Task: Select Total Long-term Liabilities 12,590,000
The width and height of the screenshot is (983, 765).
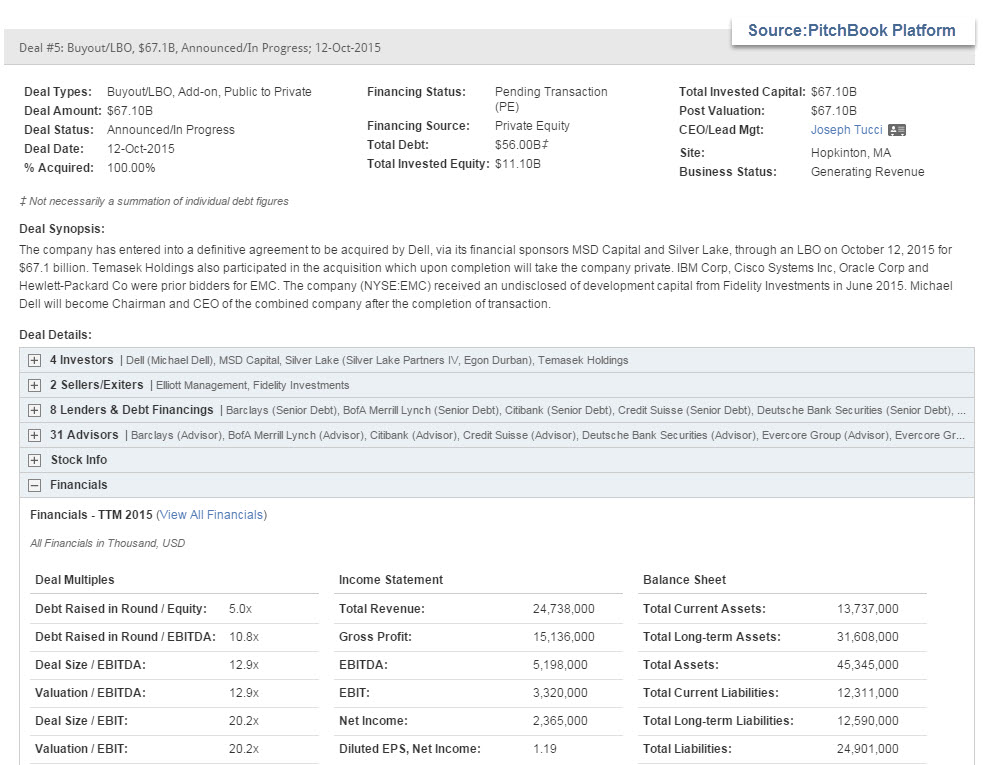Action: coord(868,721)
